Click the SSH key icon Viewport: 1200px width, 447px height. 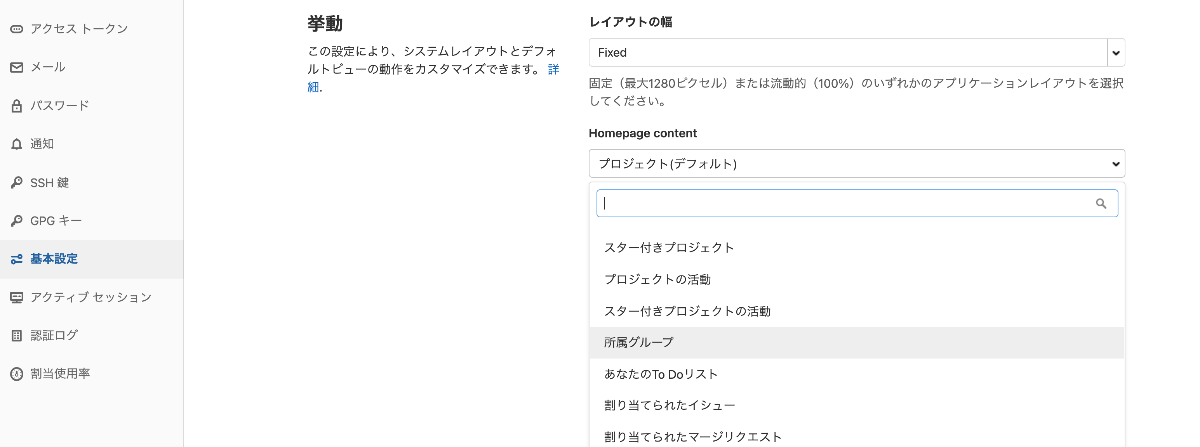click(x=16, y=183)
